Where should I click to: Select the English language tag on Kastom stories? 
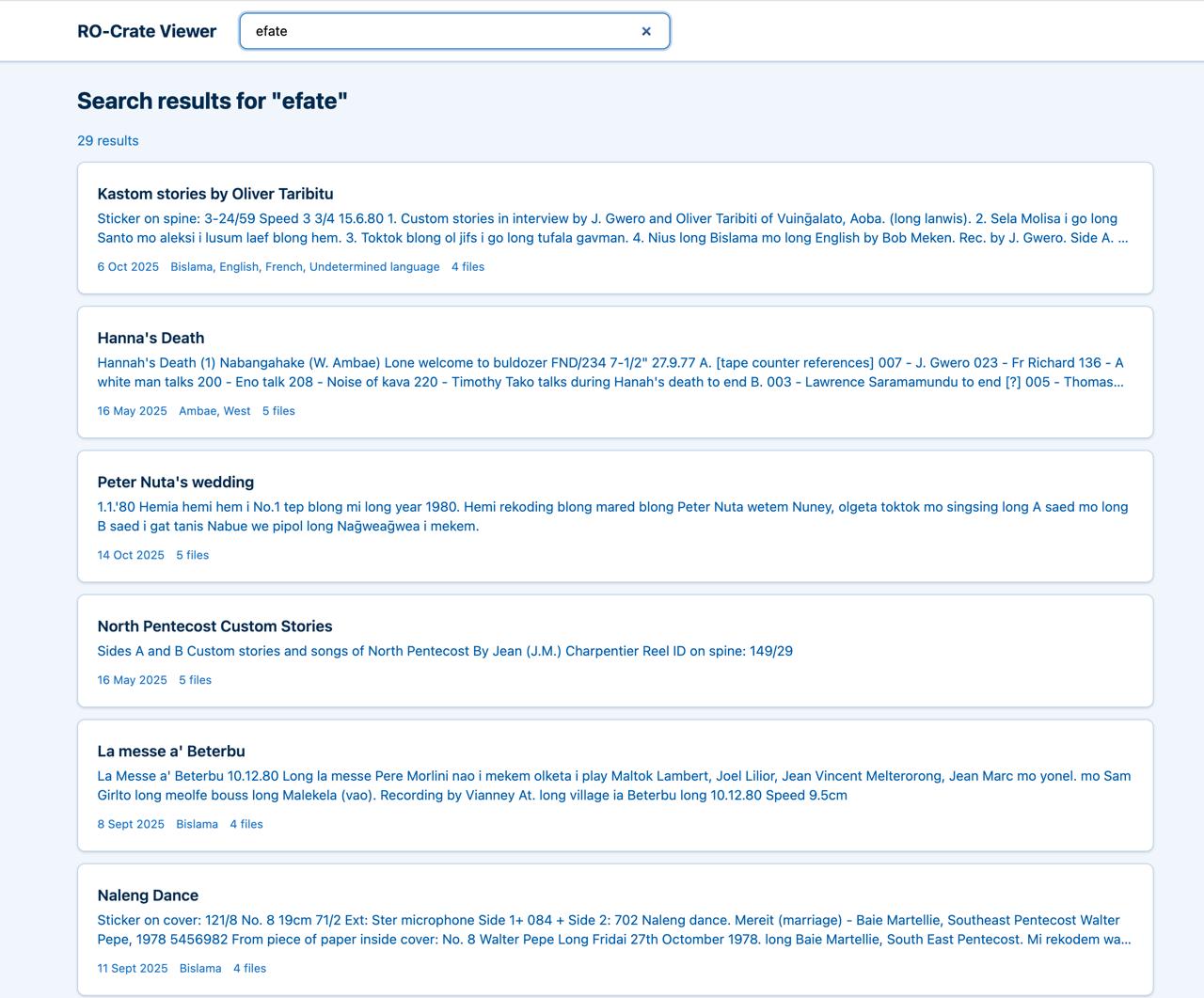point(241,266)
